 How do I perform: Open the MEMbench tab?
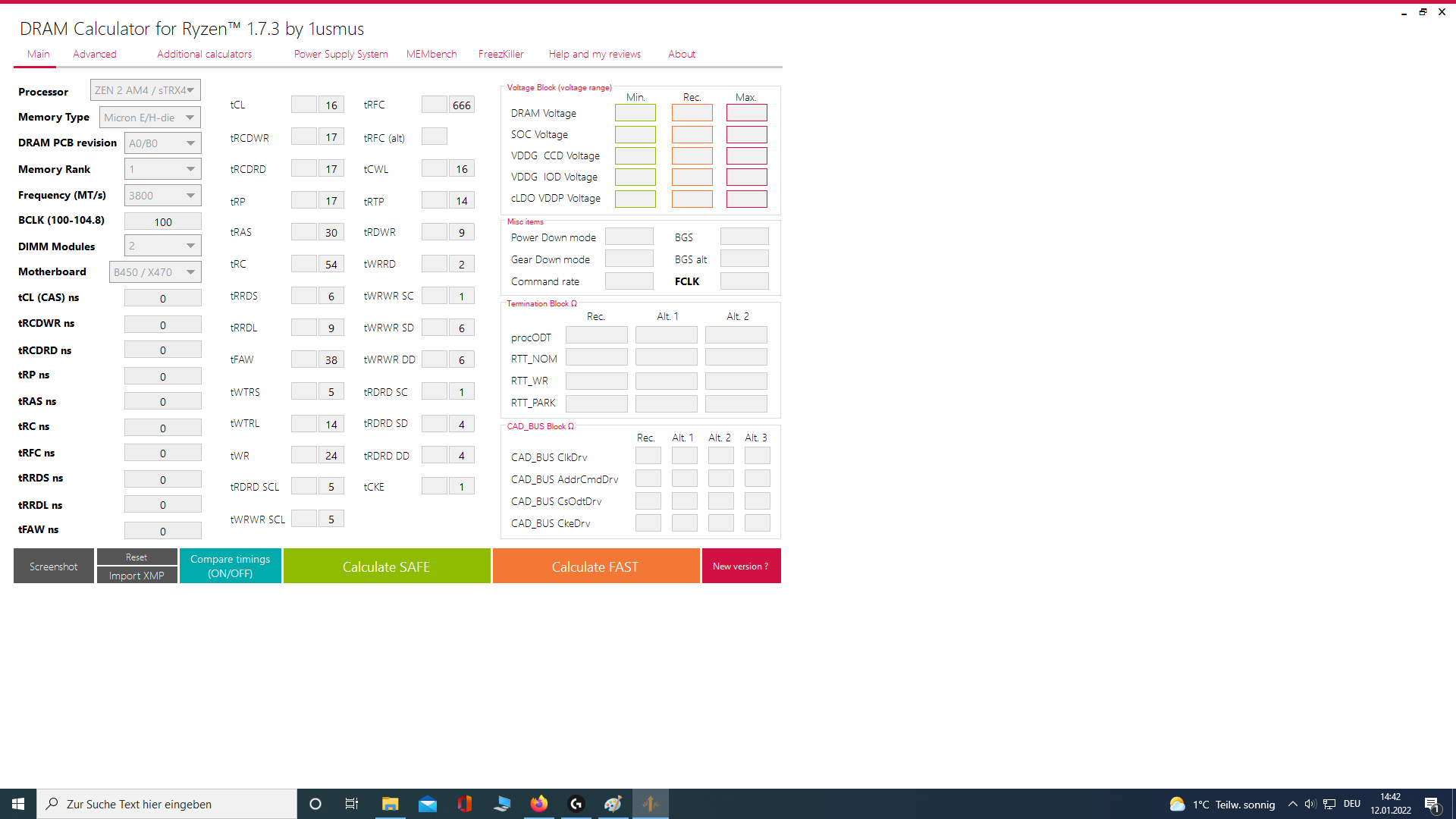point(431,54)
